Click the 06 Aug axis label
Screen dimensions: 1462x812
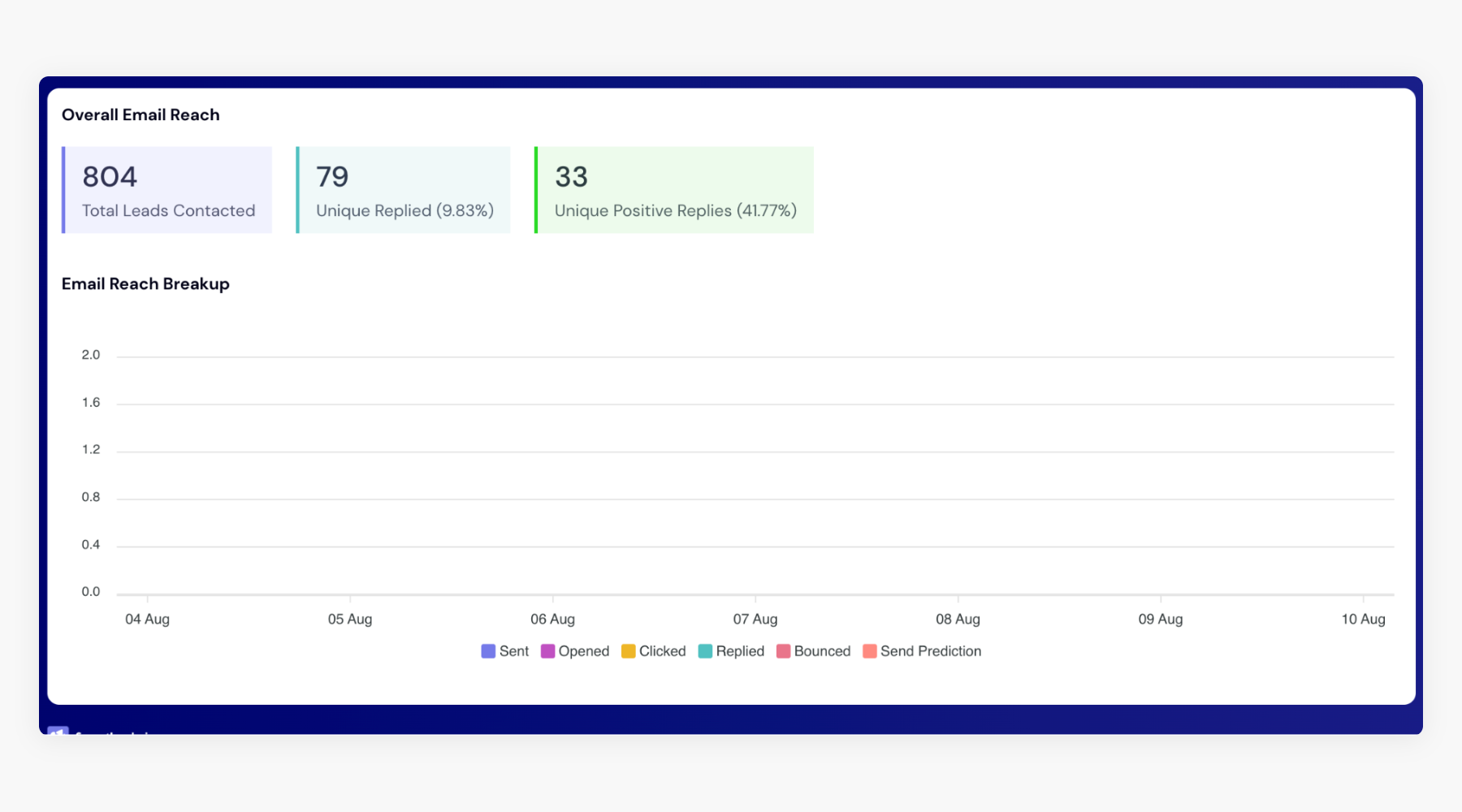[x=552, y=619]
